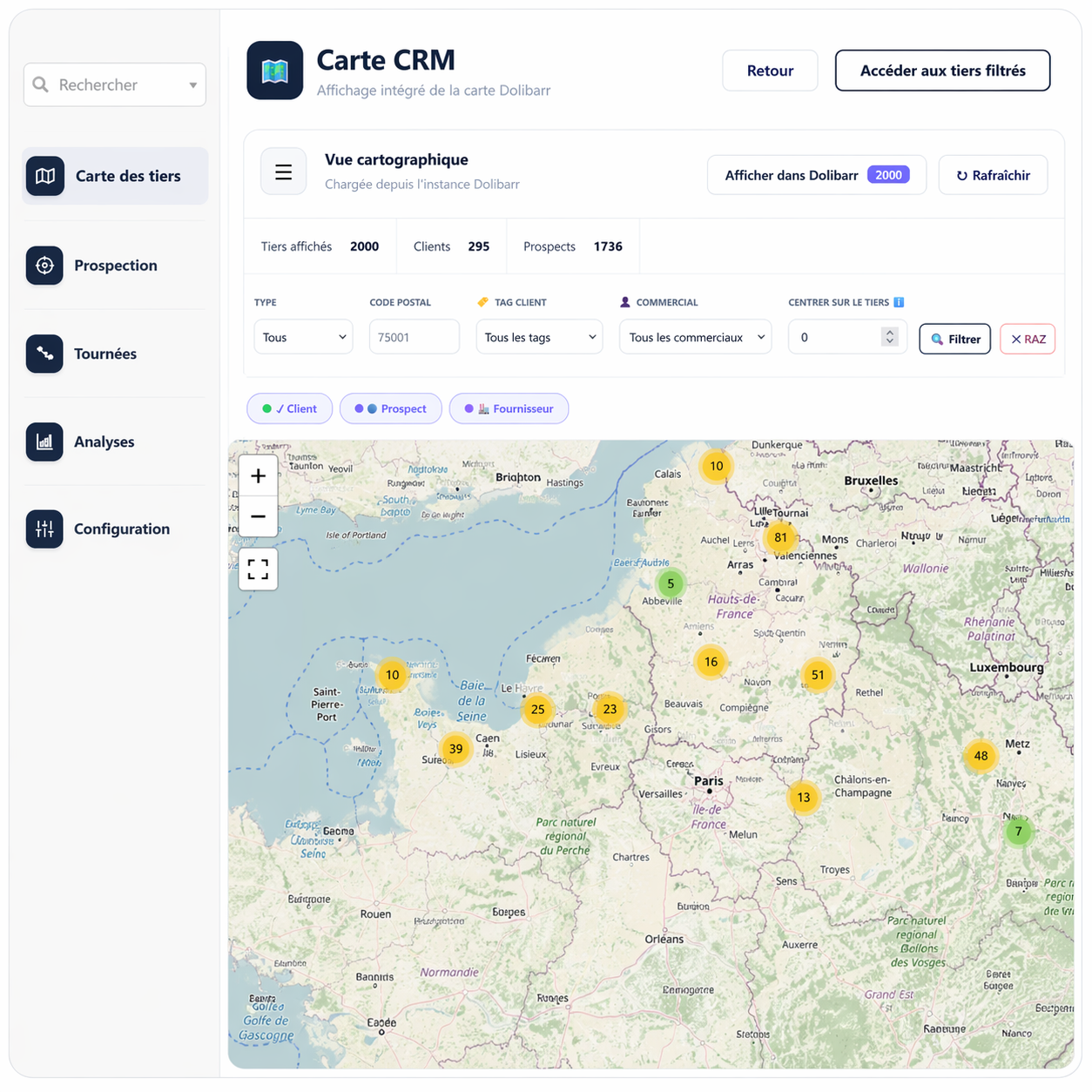
Task: Open cluster marker 16 near Beauvais
Action: click(711, 662)
